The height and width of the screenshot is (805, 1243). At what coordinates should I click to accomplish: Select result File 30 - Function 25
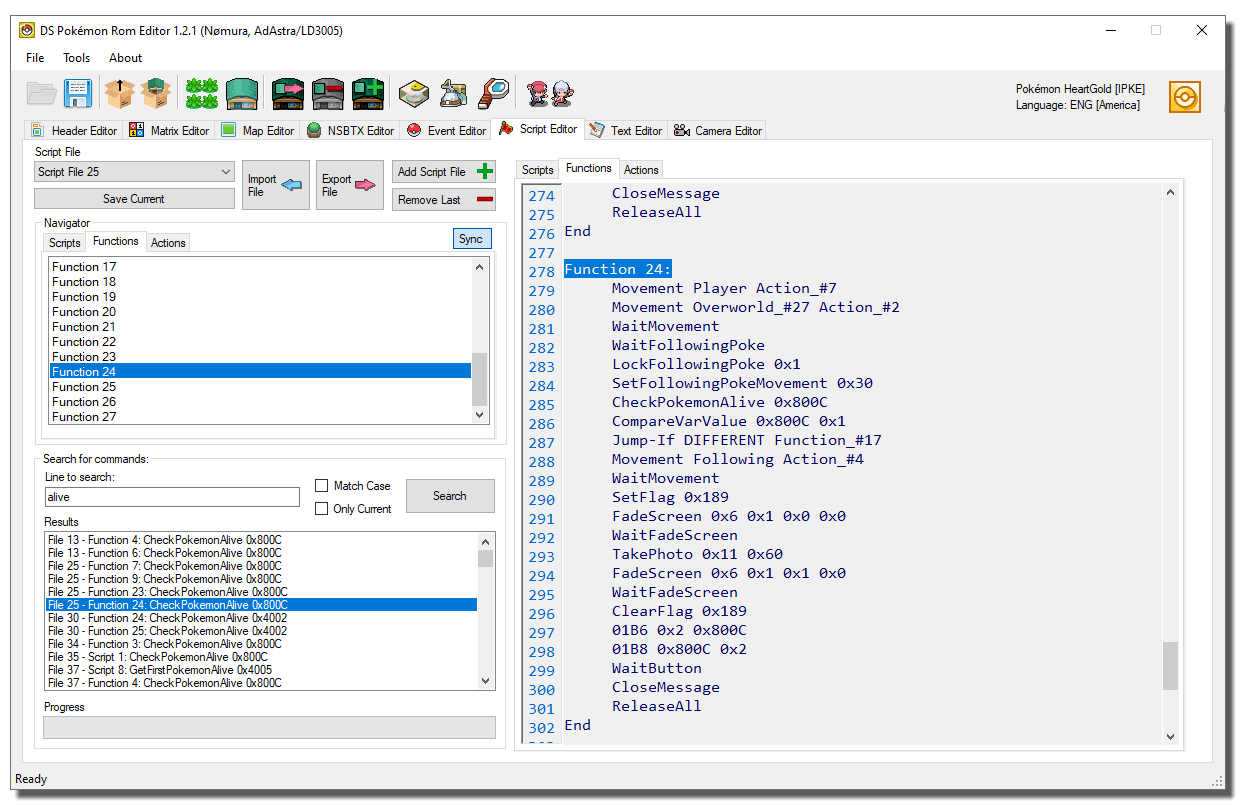262,631
